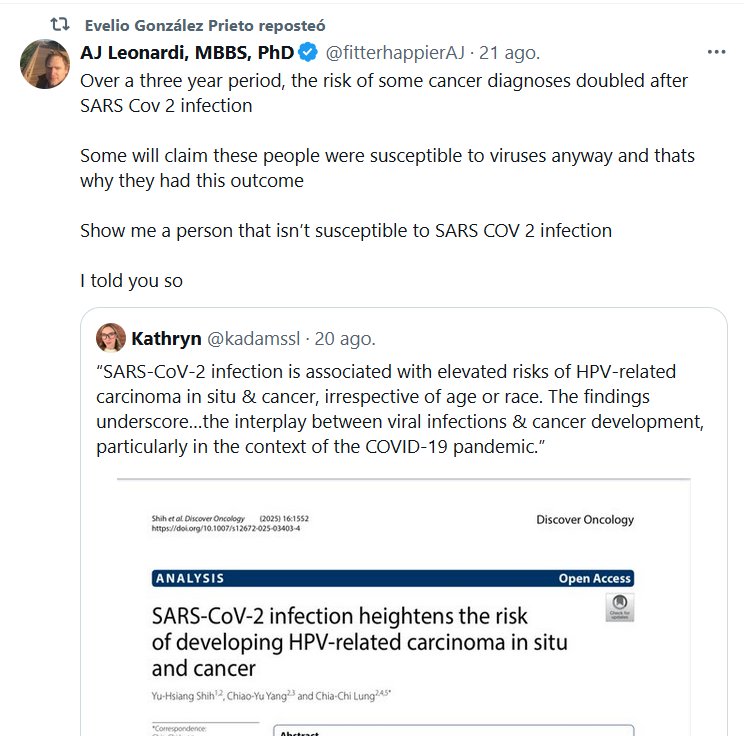Open the three-dot more options menu
The image size is (744, 736).
click(716, 52)
